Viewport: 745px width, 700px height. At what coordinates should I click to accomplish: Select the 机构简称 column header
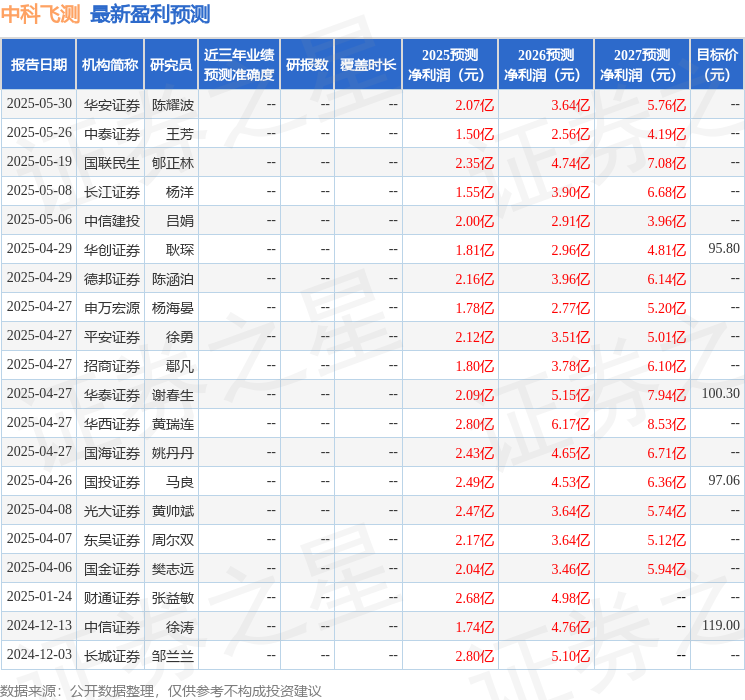pos(110,64)
